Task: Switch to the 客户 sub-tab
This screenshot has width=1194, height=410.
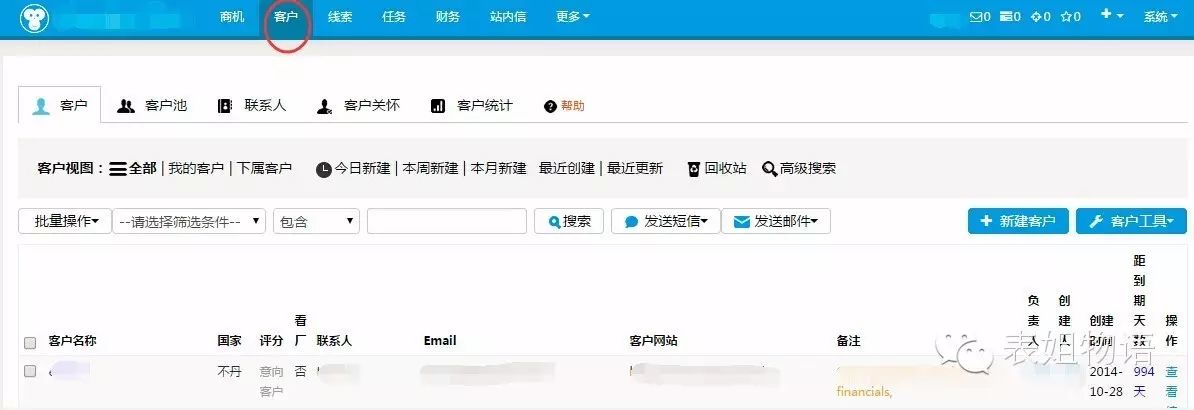Action: click(59, 106)
